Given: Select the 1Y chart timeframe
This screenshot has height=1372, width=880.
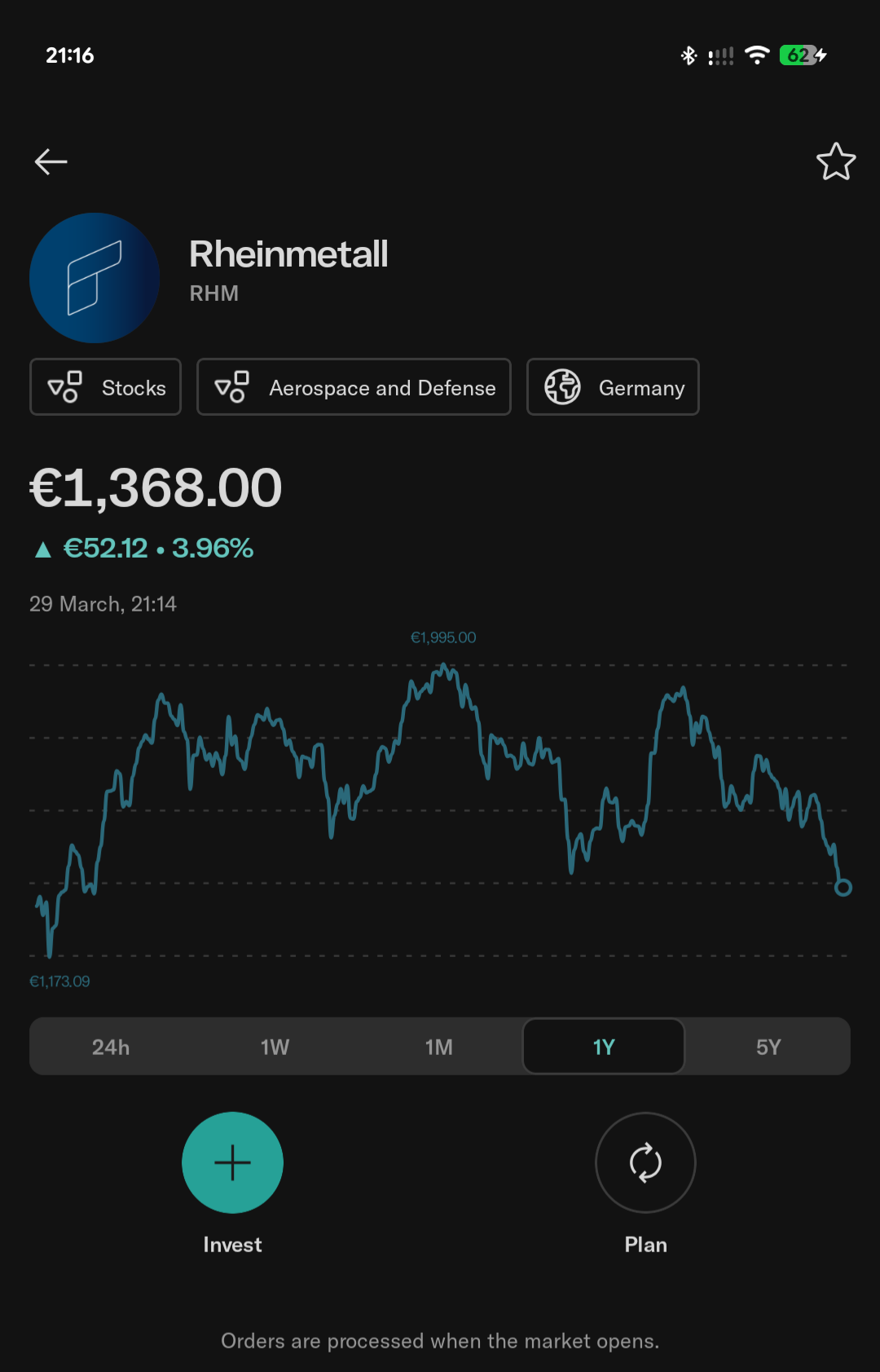Looking at the screenshot, I should point(603,1047).
